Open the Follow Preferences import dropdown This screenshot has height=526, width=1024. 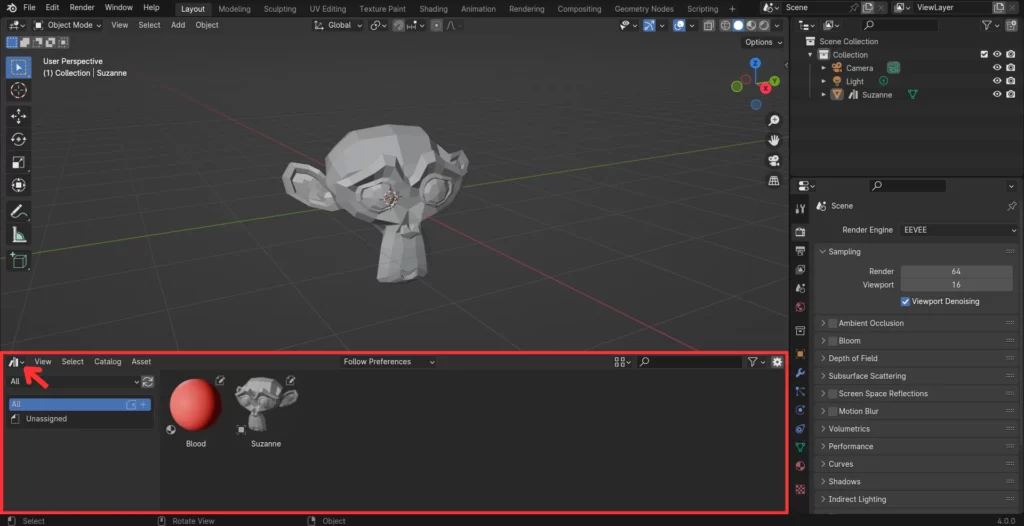[389, 361]
